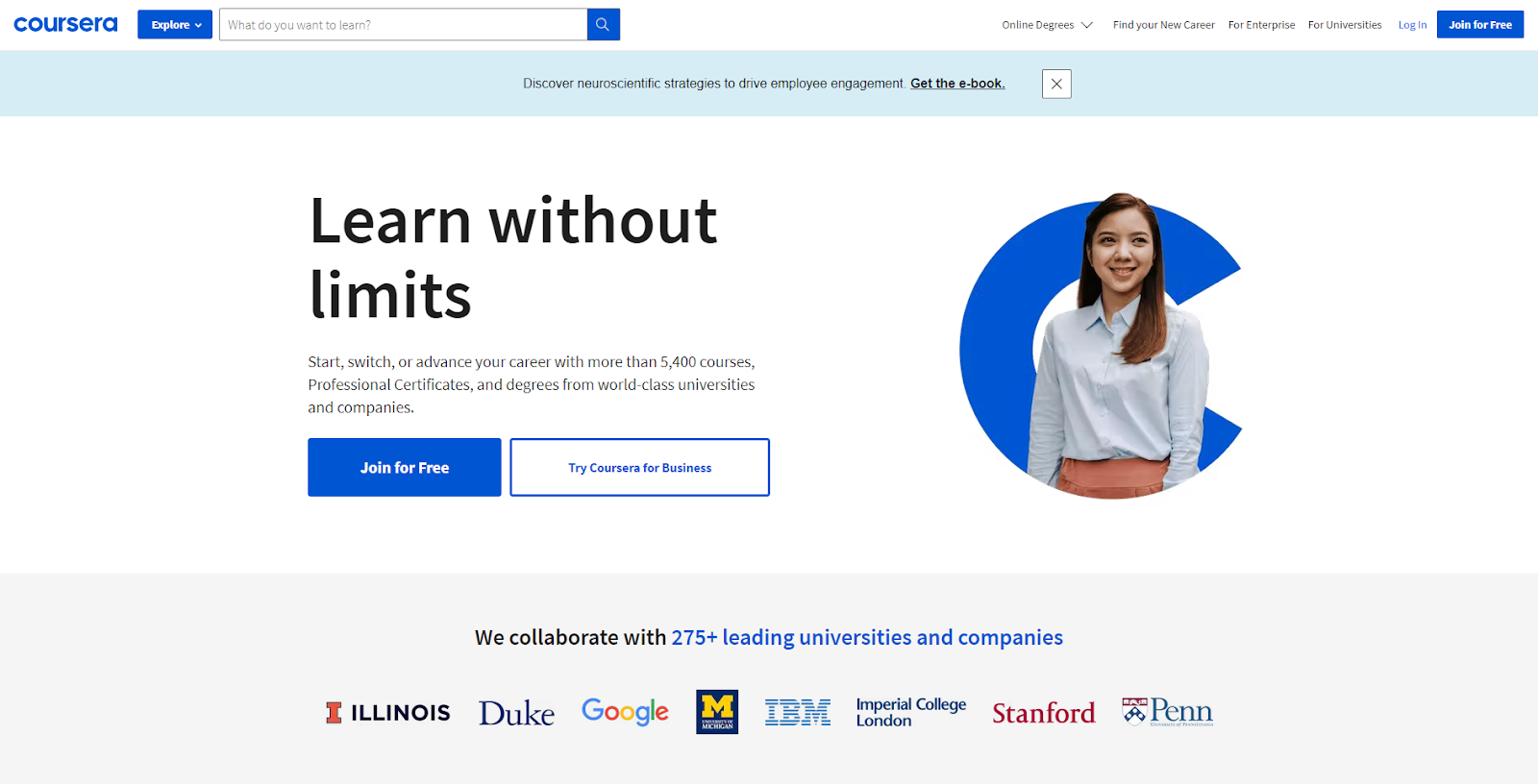Expand the Online Degrees menu

tap(1047, 25)
